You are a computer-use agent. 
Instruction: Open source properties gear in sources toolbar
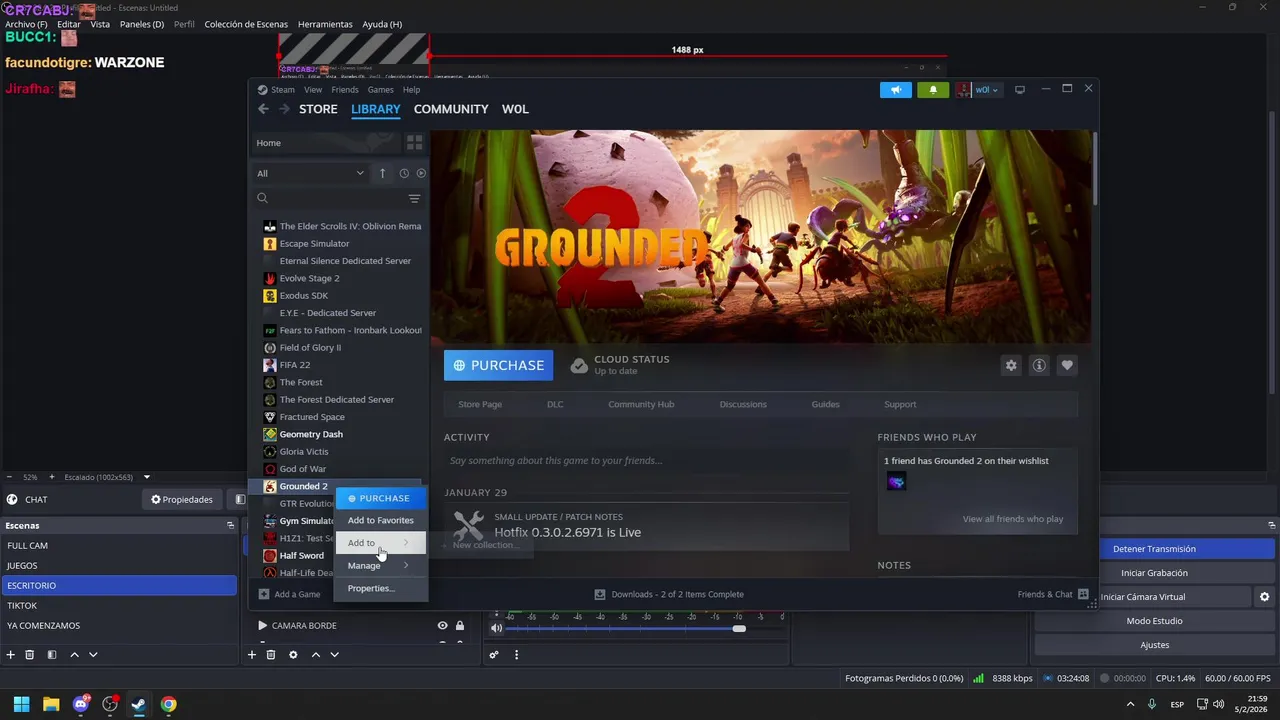click(293, 655)
